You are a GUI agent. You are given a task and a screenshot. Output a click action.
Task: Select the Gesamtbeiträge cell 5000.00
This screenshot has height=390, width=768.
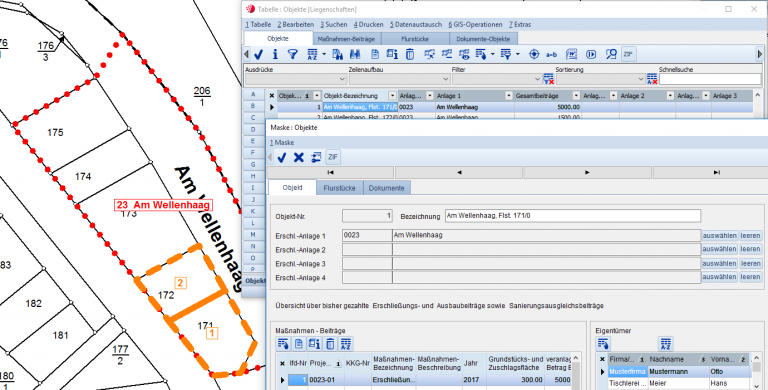[547, 107]
